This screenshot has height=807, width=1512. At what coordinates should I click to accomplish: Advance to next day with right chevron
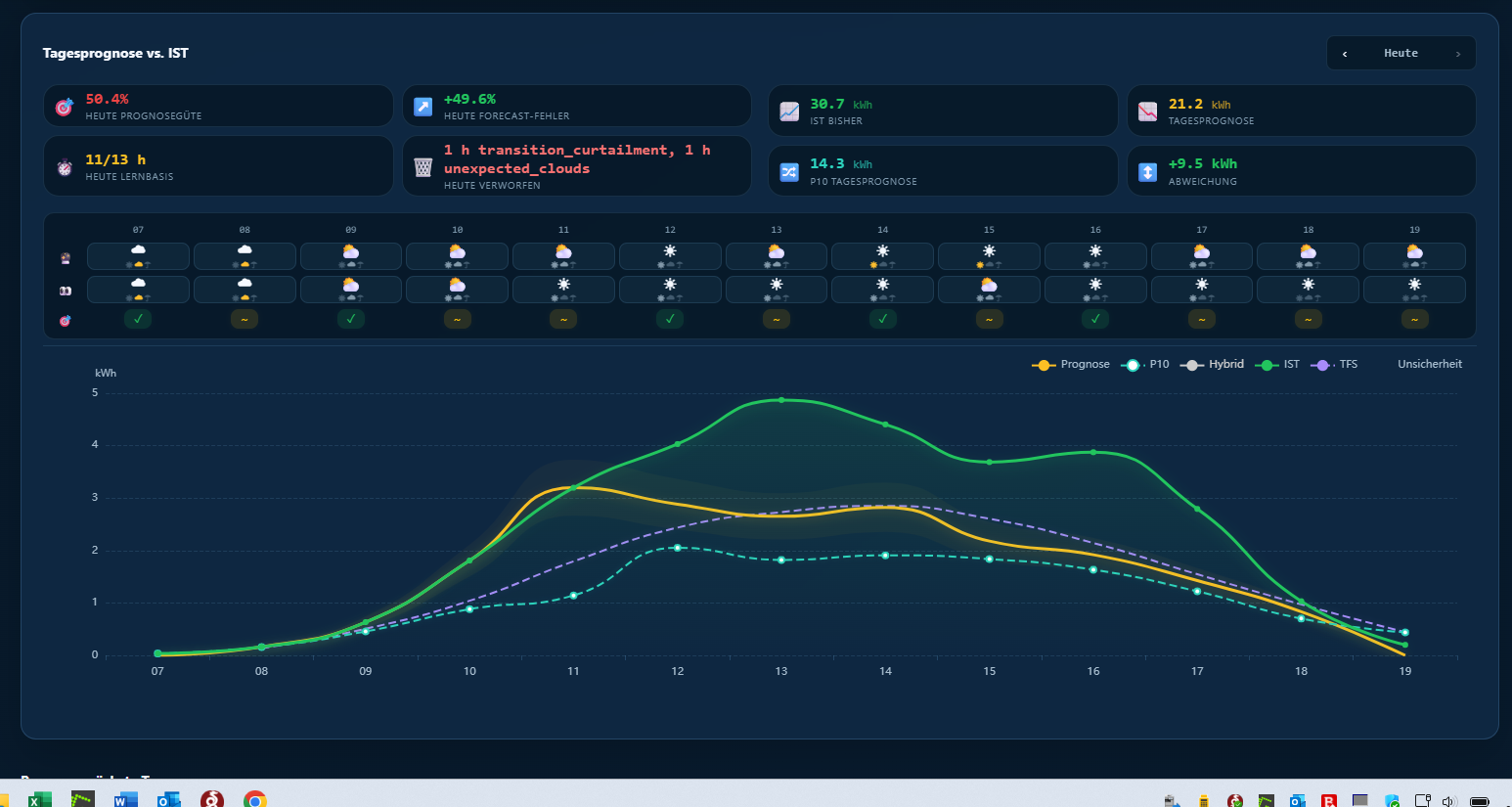pyautogui.click(x=1457, y=54)
